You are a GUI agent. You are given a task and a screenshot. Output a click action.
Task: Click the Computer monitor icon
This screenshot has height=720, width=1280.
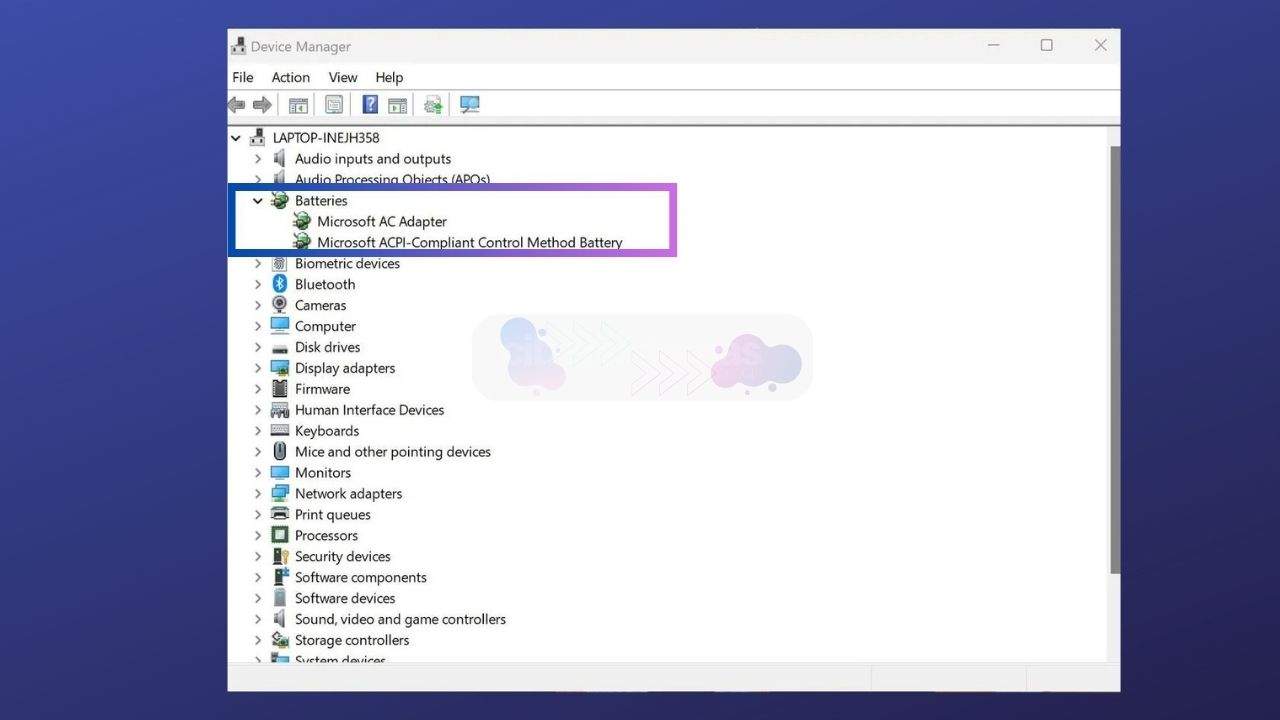[x=280, y=326]
